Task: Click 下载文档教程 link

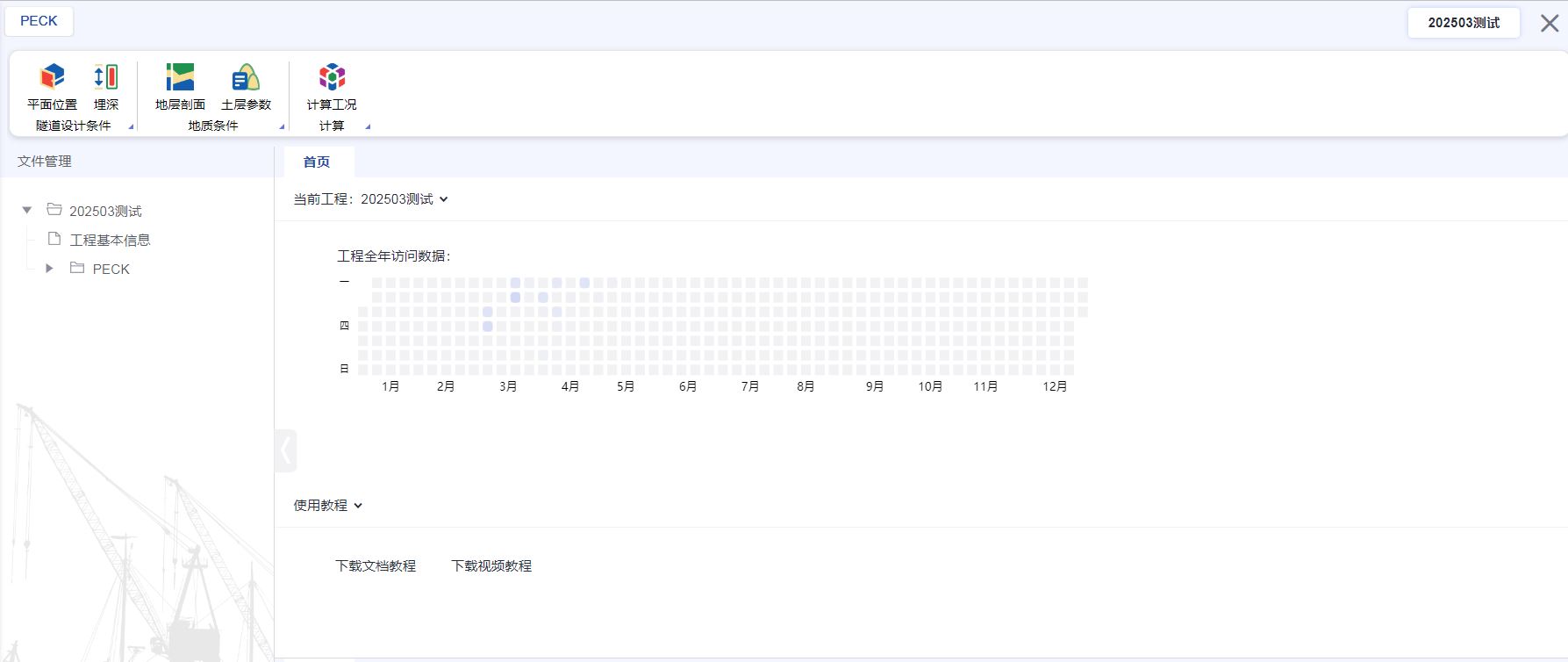Action: coord(376,566)
